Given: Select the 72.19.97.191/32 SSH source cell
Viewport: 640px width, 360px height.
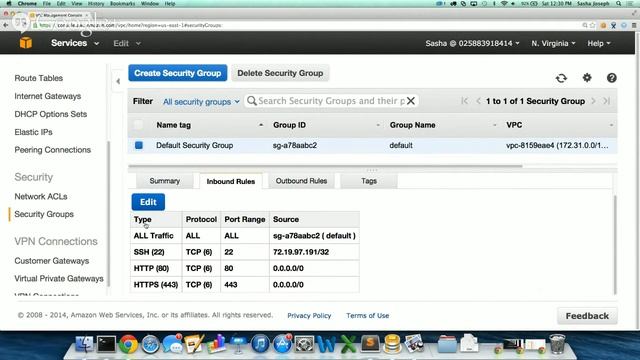Looking at the screenshot, I should pyautogui.click(x=314, y=252).
